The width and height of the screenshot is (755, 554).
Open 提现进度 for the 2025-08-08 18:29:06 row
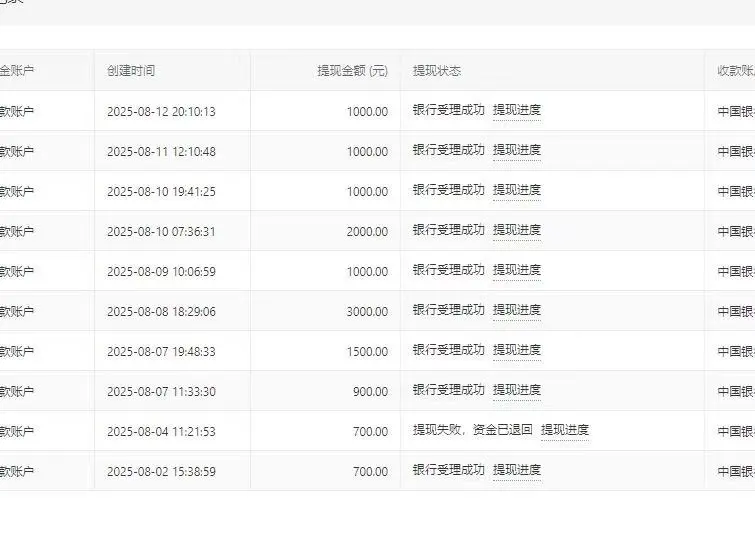pos(517,310)
